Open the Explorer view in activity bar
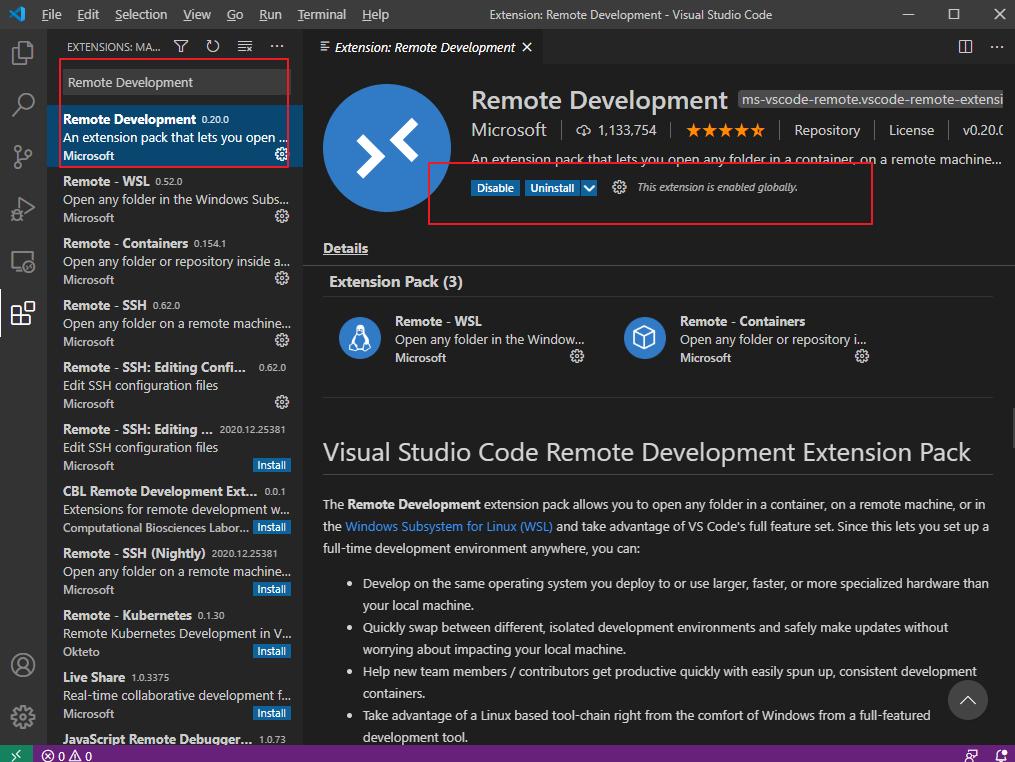This screenshot has height=762, width=1015. (x=23, y=52)
